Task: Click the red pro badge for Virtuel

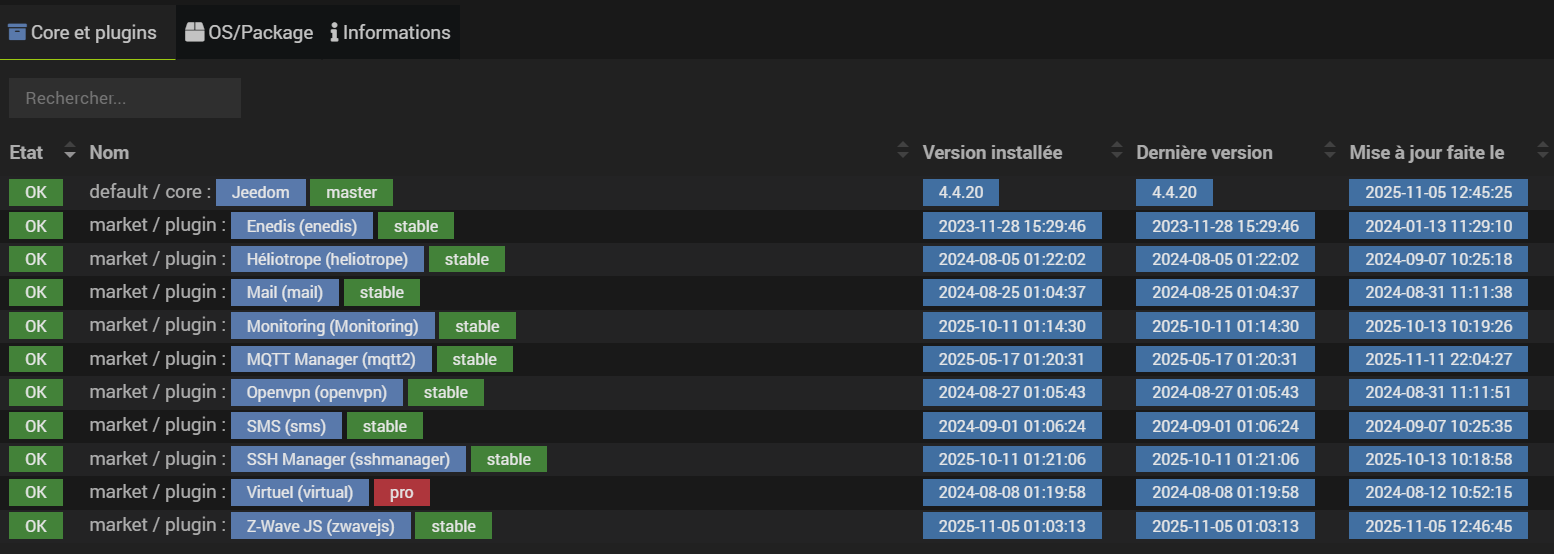Action: point(402,492)
